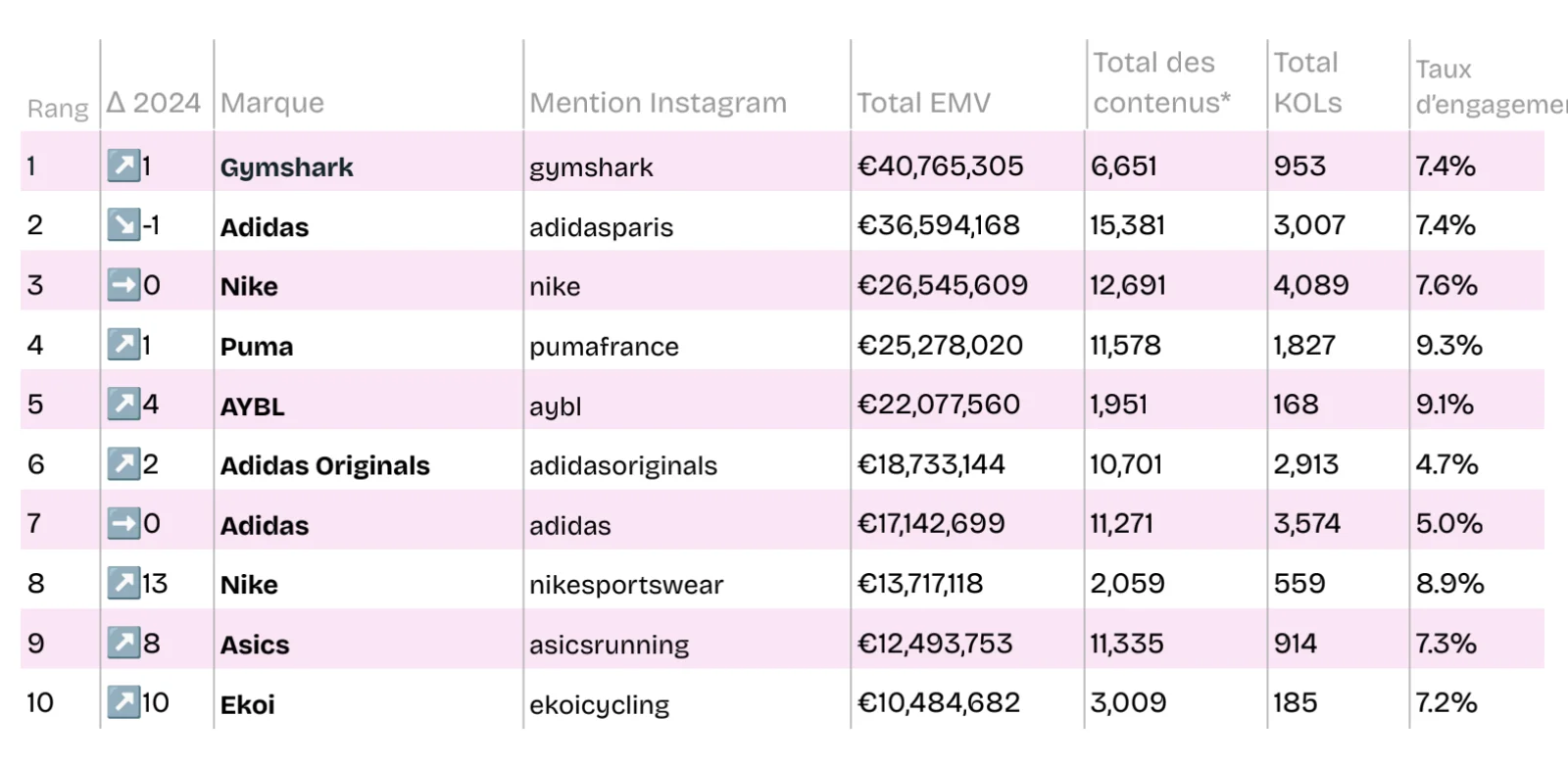Viewport: 1568px width, 764px height.
Task: Click the up-right arrow icon in Puma row
Action: [123, 345]
